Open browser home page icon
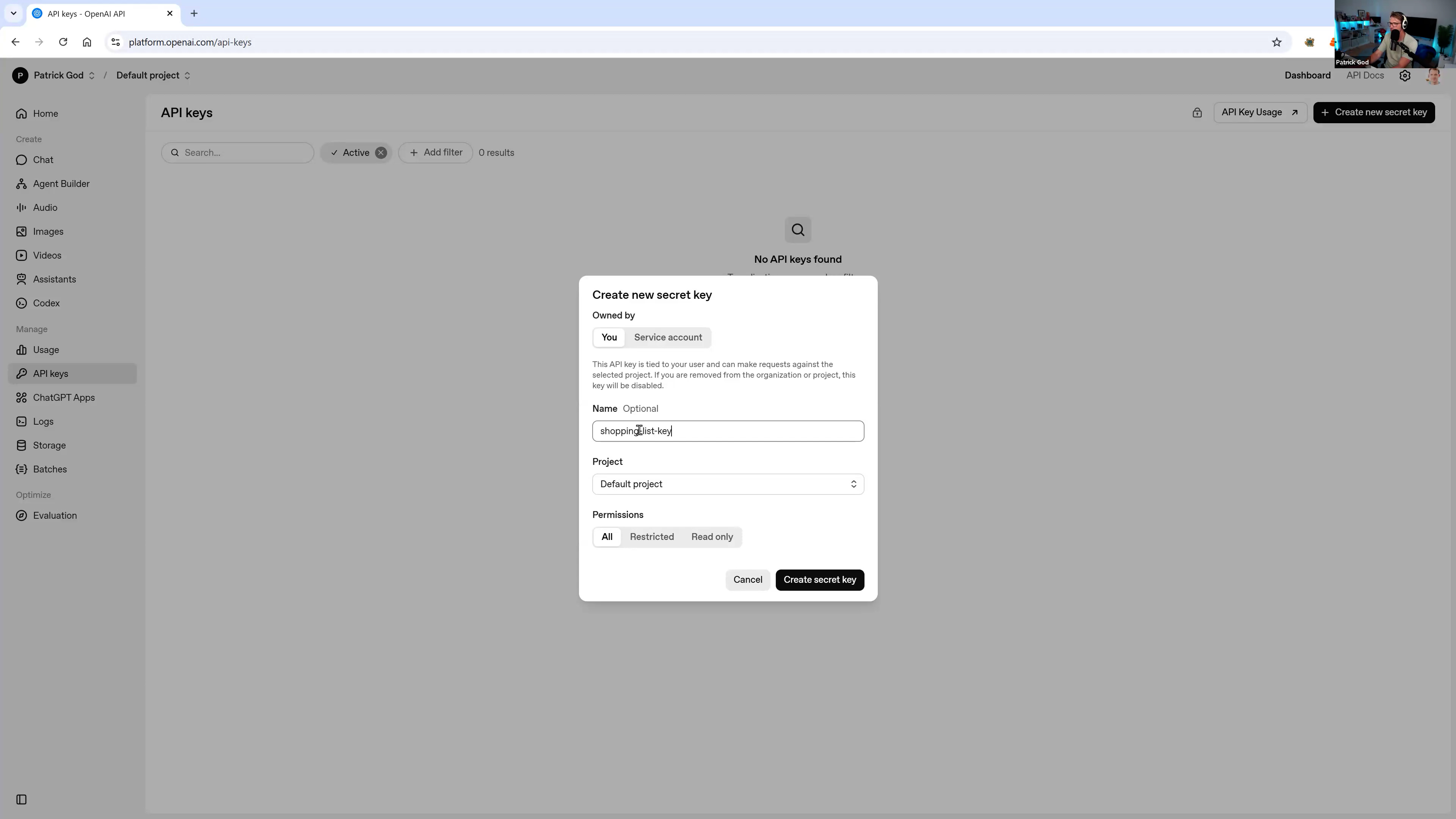Screen dimensions: 1456x819 pyautogui.click(x=87, y=42)
